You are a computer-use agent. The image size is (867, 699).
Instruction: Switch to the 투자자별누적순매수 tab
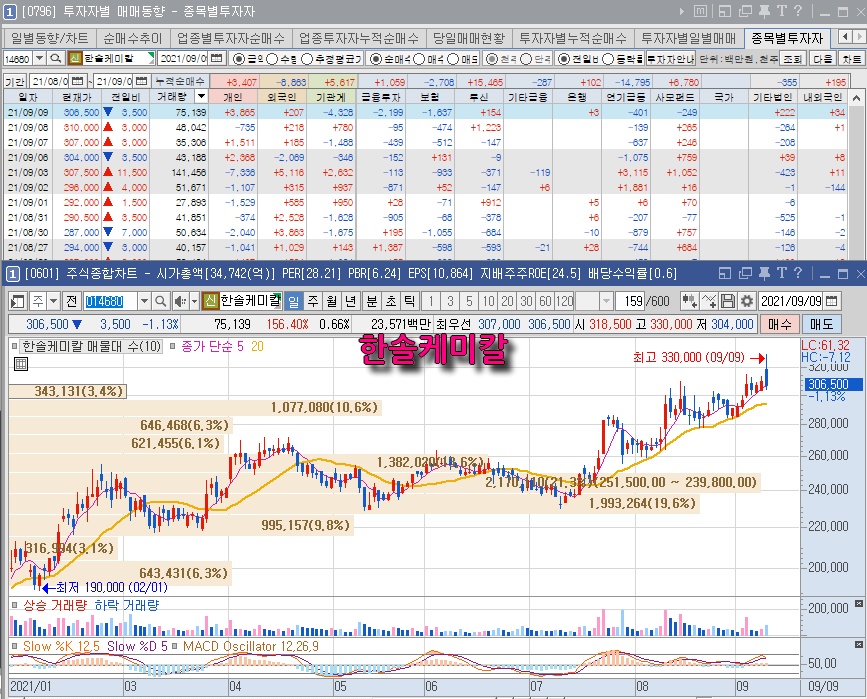click(573, 38)
